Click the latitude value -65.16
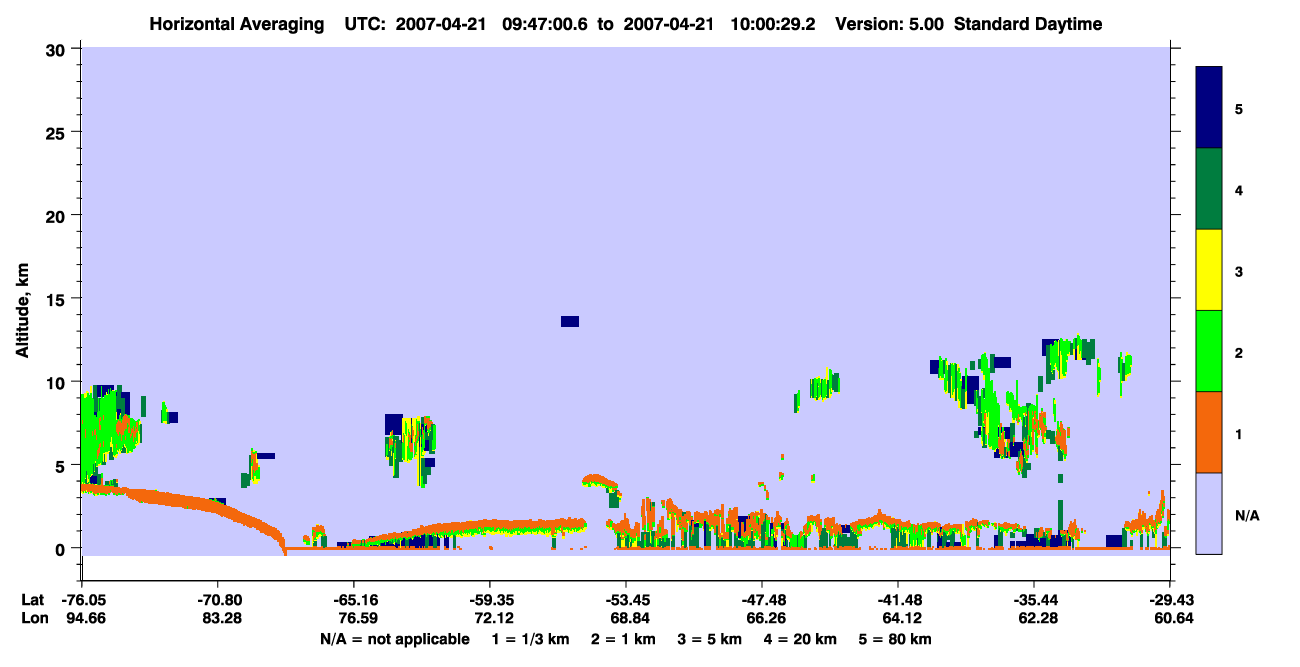This screenshot has height=667, width=1300. pos(354,600)
